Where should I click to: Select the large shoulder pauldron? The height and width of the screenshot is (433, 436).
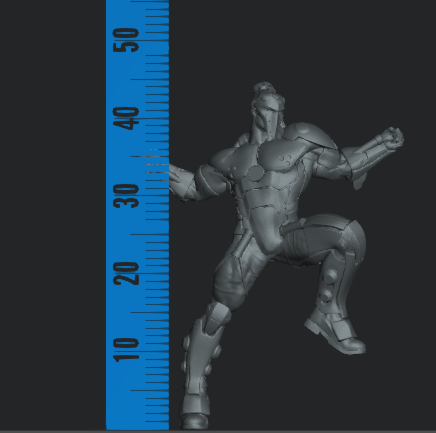coord(311,136)
